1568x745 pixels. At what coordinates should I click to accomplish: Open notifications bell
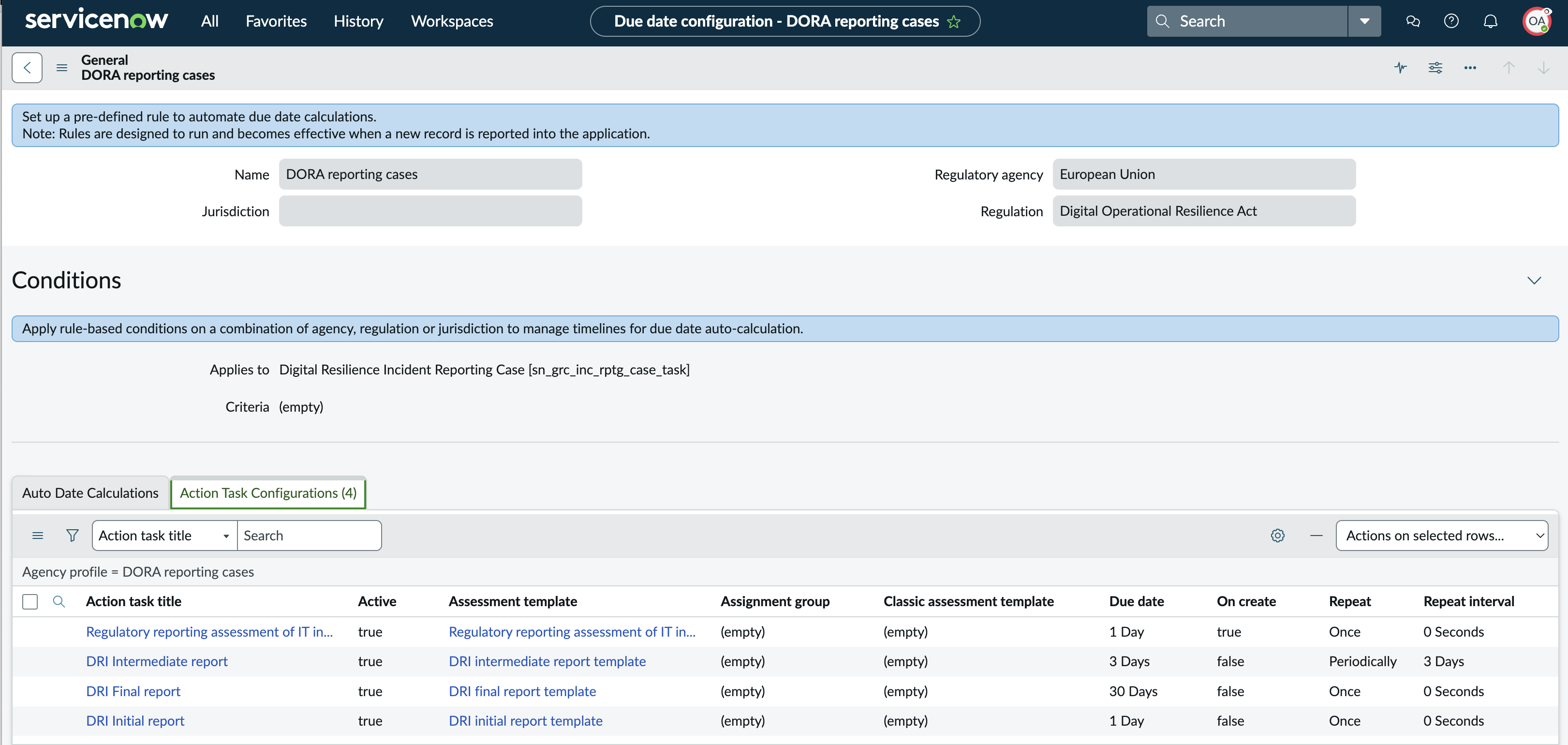pos(1490,21)
